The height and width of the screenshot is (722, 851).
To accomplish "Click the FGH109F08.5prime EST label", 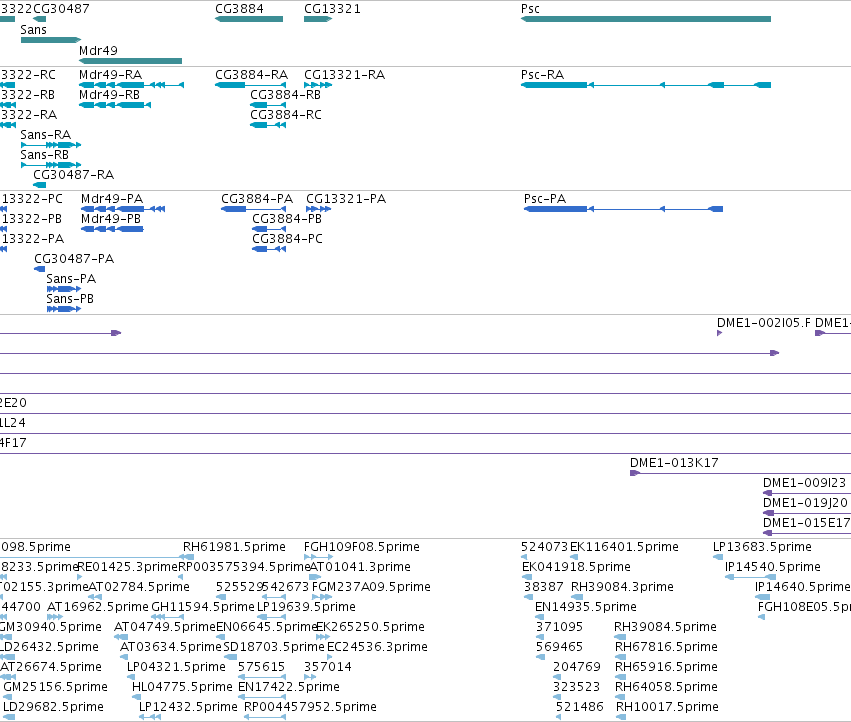I will coord(362,547).
